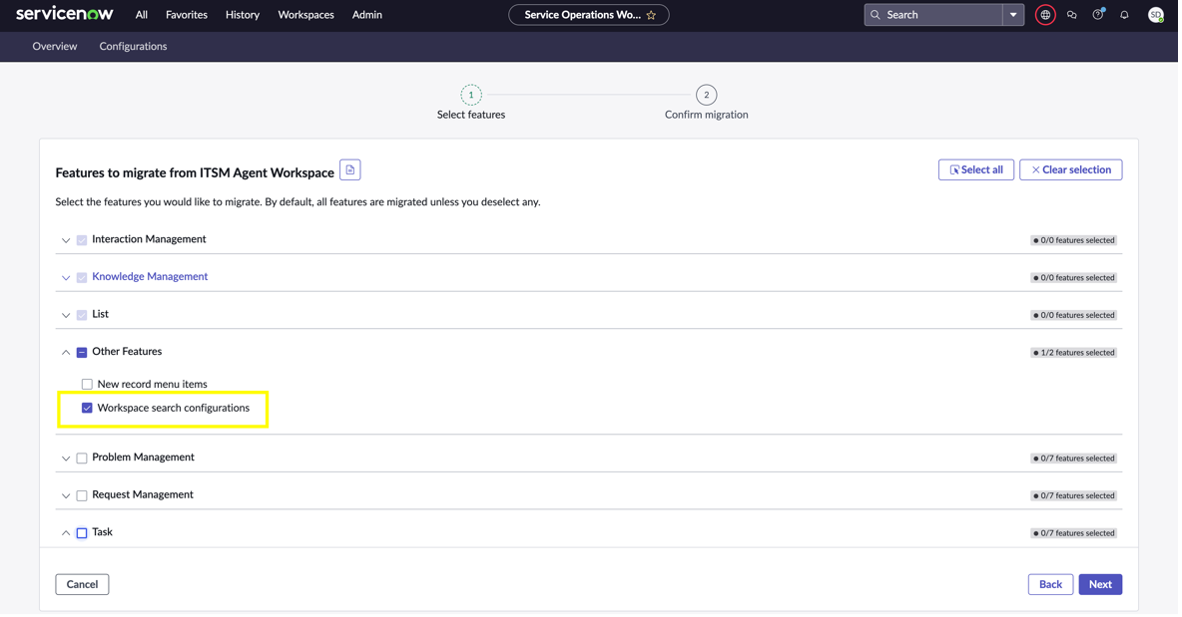Click the Confirm migration step label
Image resolution: width=1182 pixels, height=617 pixels.
point(706,115)
